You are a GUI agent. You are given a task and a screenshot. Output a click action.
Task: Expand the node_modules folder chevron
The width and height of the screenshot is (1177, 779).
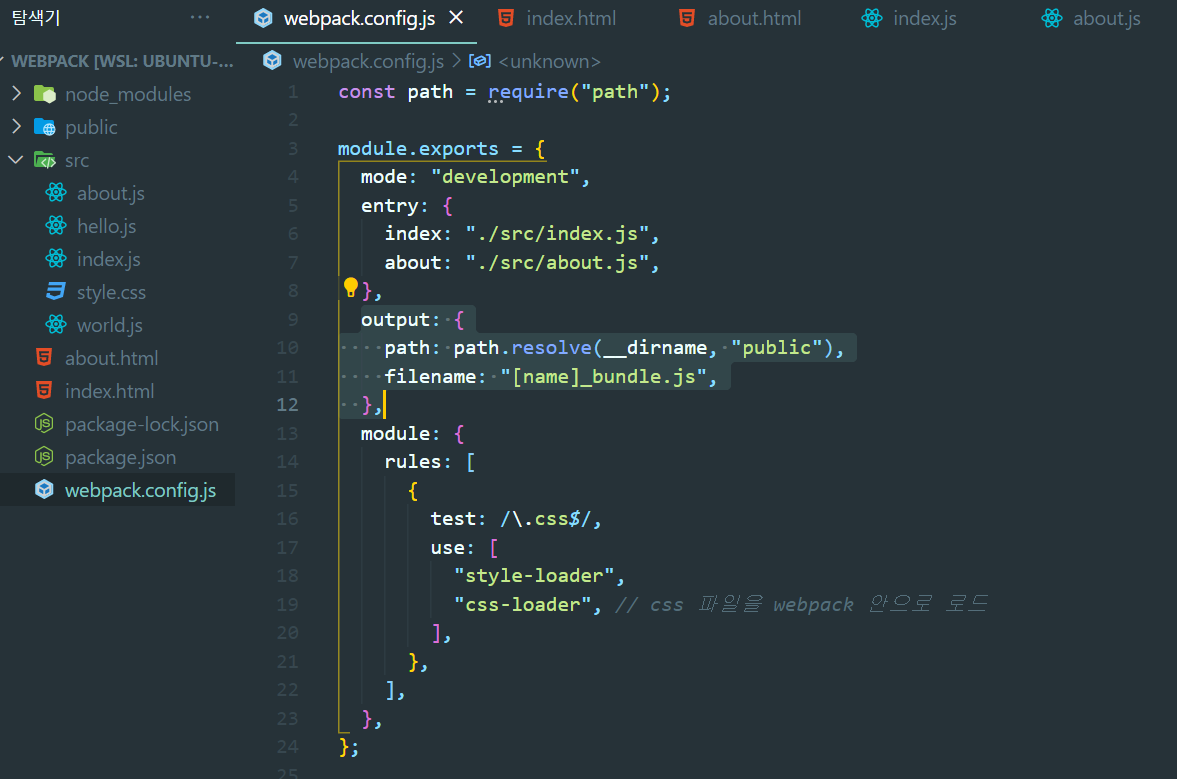(x=17, y=94)
